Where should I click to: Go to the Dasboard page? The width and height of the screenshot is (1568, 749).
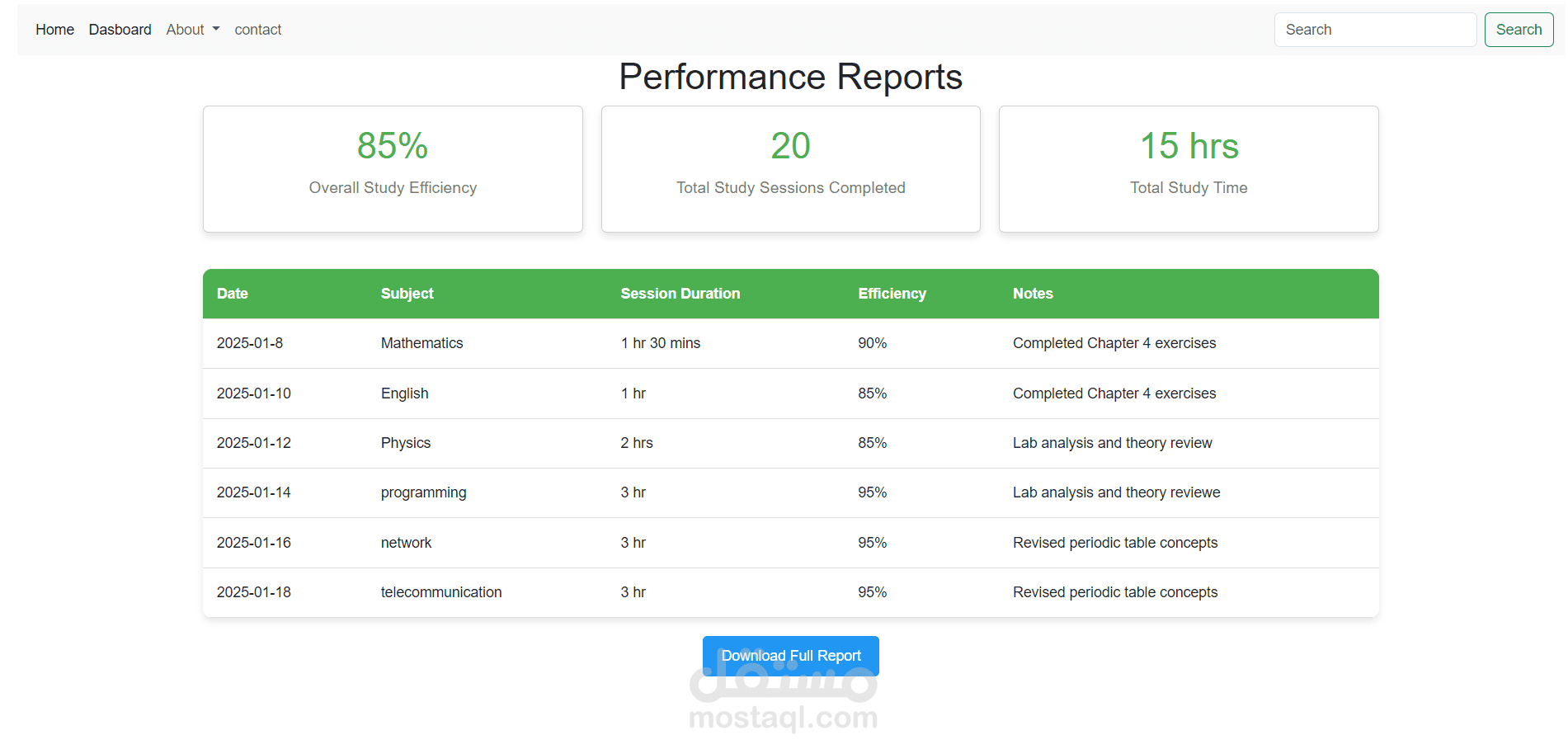pyautogui.click(x=120, y=30)
